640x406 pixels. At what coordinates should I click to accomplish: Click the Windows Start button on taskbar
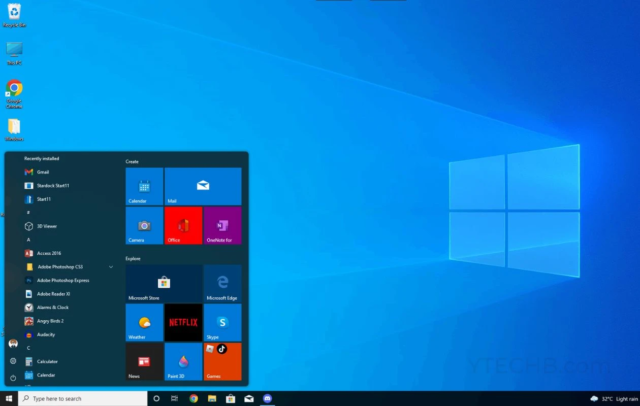point(9,399)
